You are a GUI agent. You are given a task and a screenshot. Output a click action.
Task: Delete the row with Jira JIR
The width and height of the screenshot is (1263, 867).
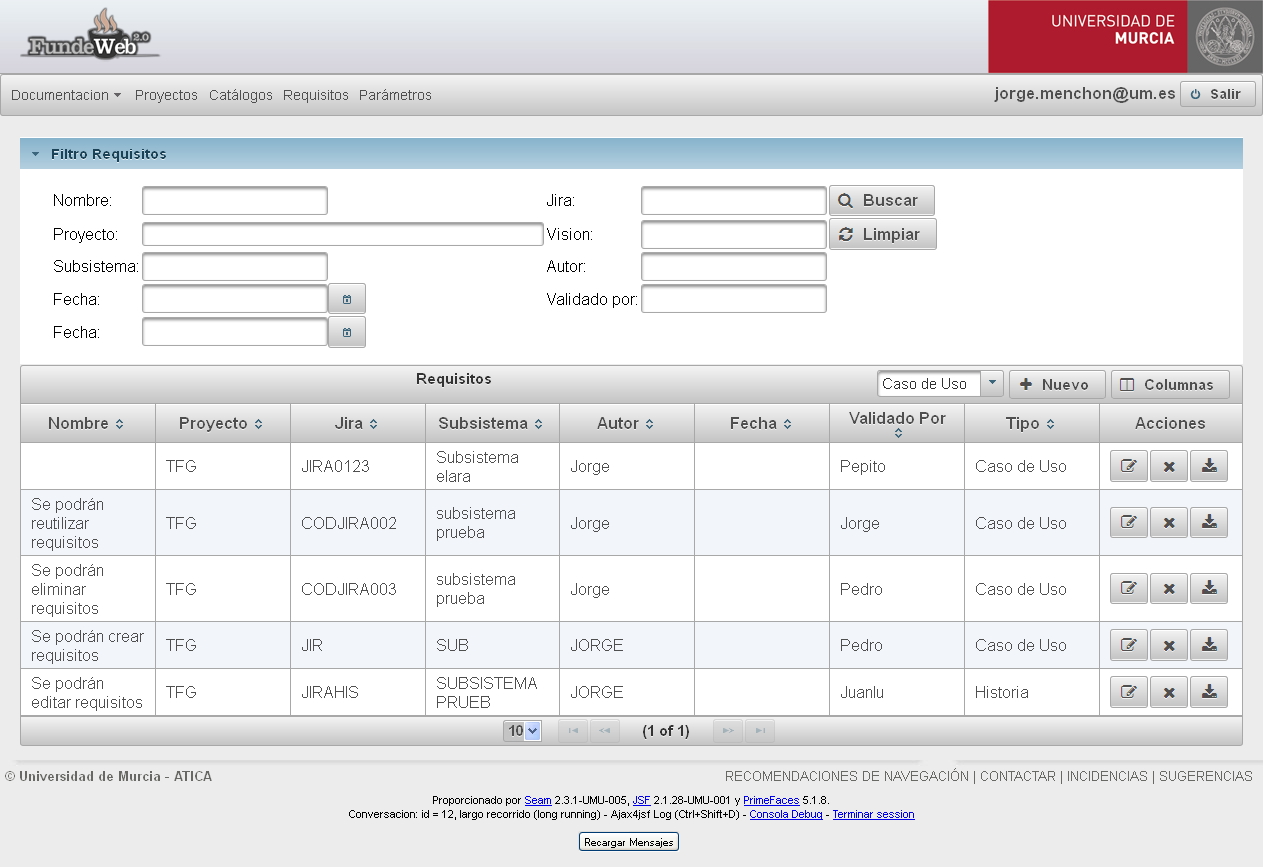click(1169, 645)
